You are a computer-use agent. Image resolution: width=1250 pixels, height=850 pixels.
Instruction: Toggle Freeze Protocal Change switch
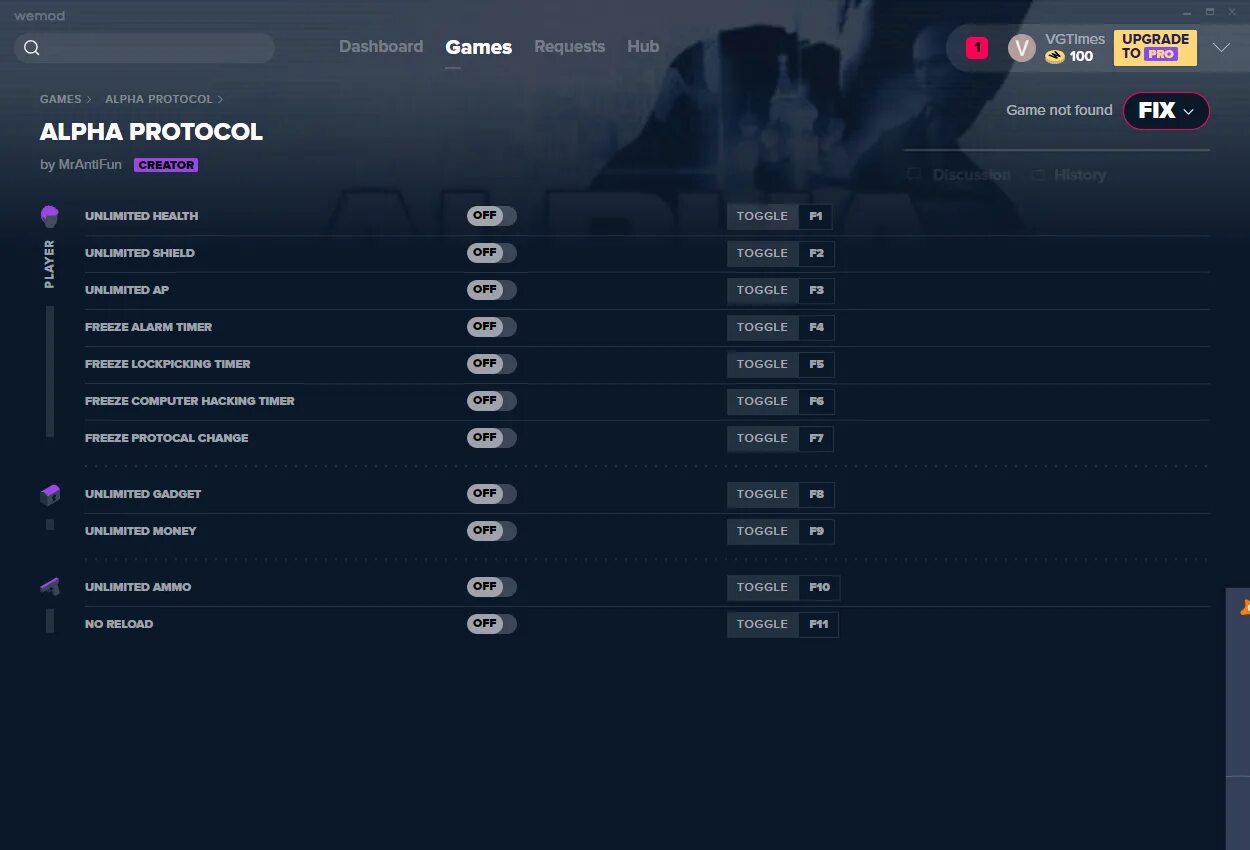(492, 438)
